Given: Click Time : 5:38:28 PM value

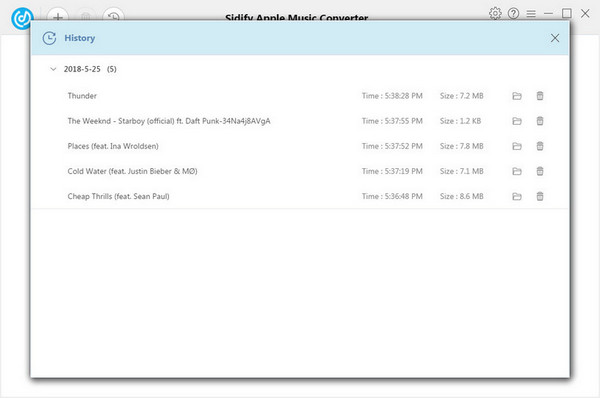Looking at the screenshot, I should [x=392, y=96].
